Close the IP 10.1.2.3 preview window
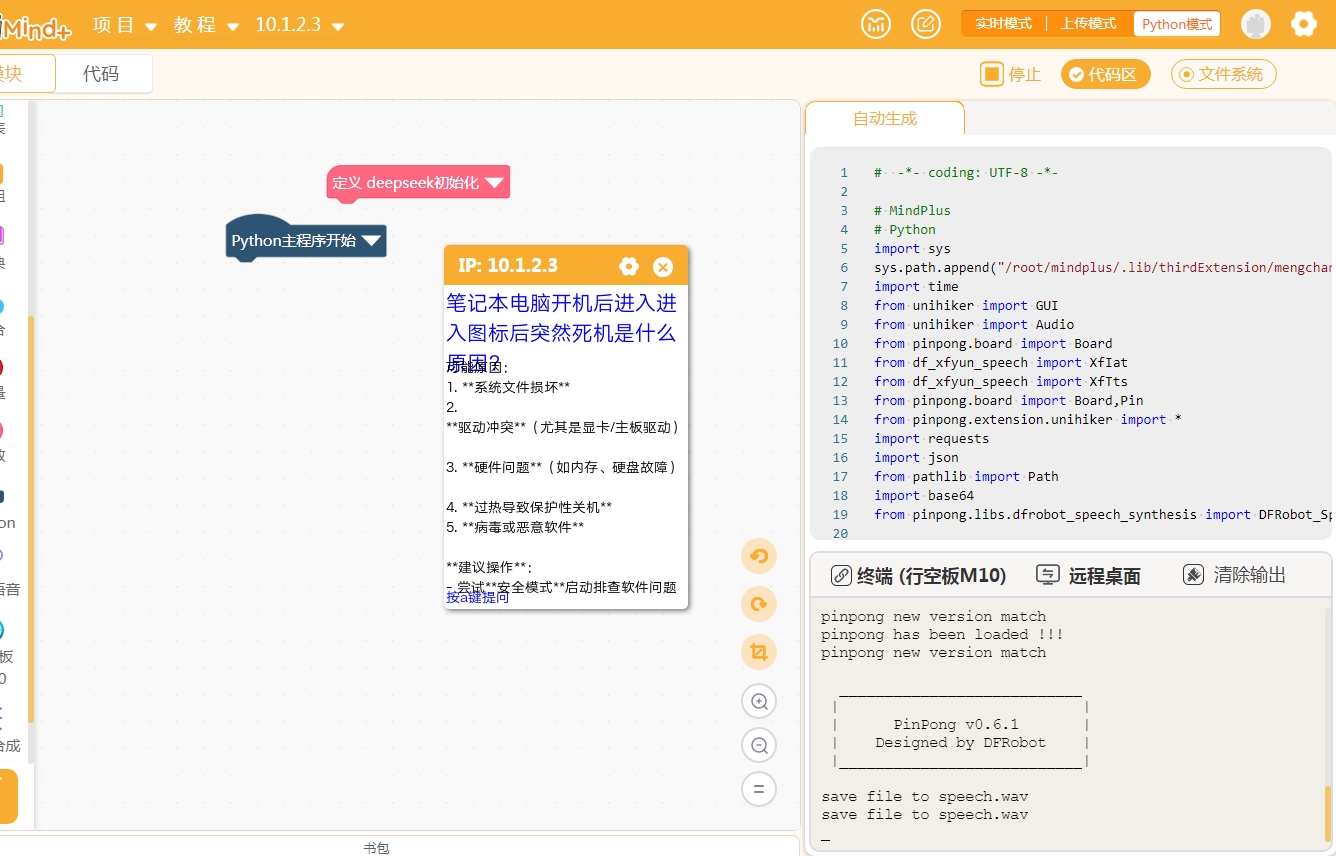This screenshot has height=856, width=1336. click(663, 266)
